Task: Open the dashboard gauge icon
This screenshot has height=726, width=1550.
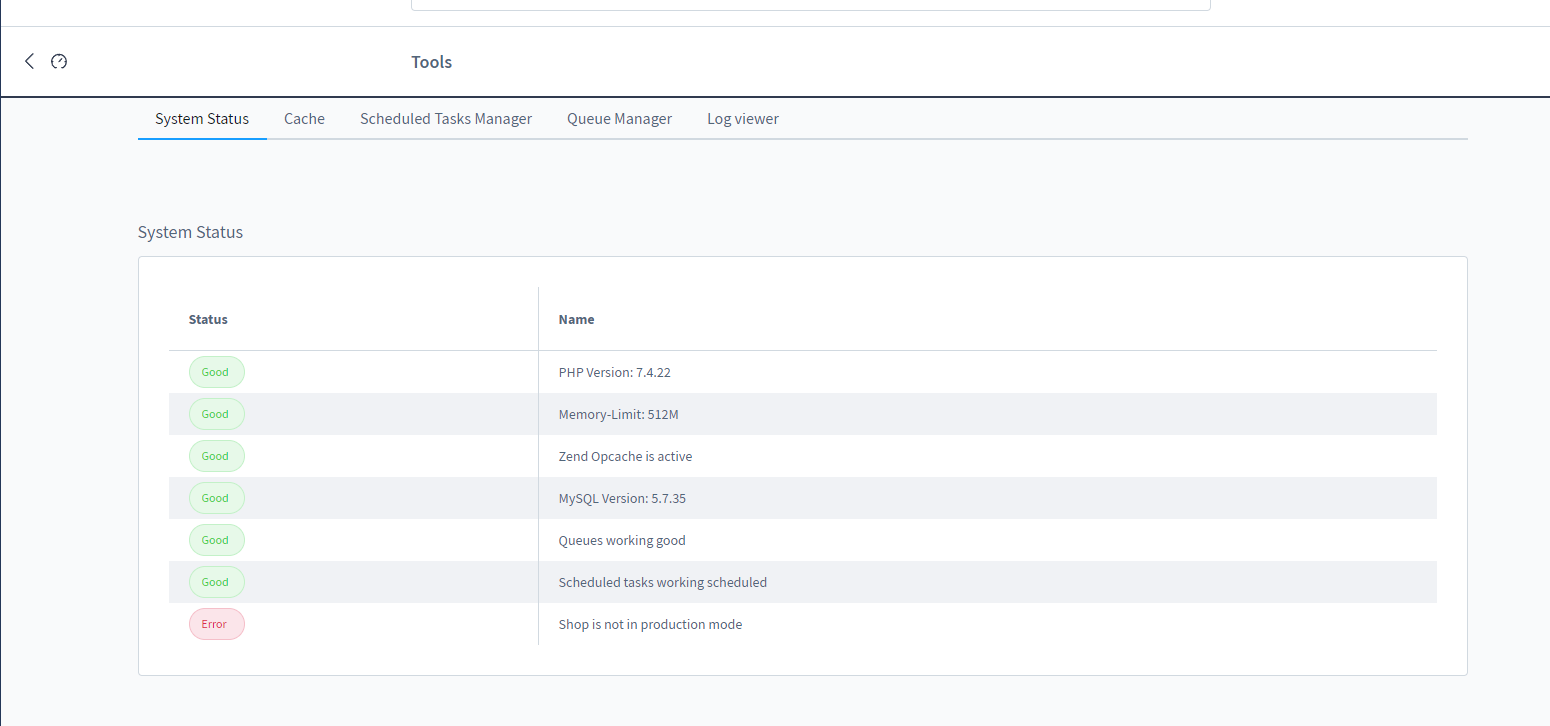Action: [x=59, y=61]
